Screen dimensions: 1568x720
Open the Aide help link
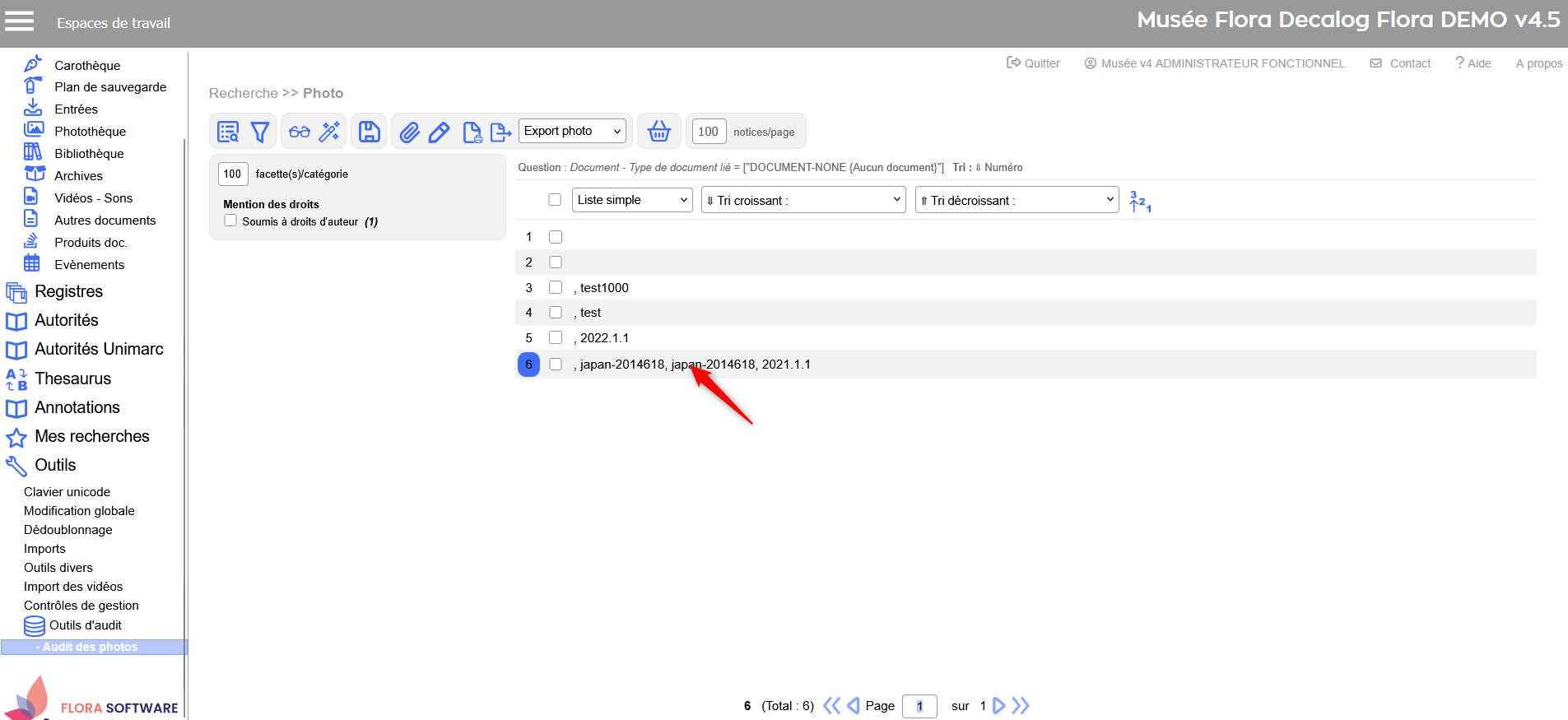[x=1473, y=63]
